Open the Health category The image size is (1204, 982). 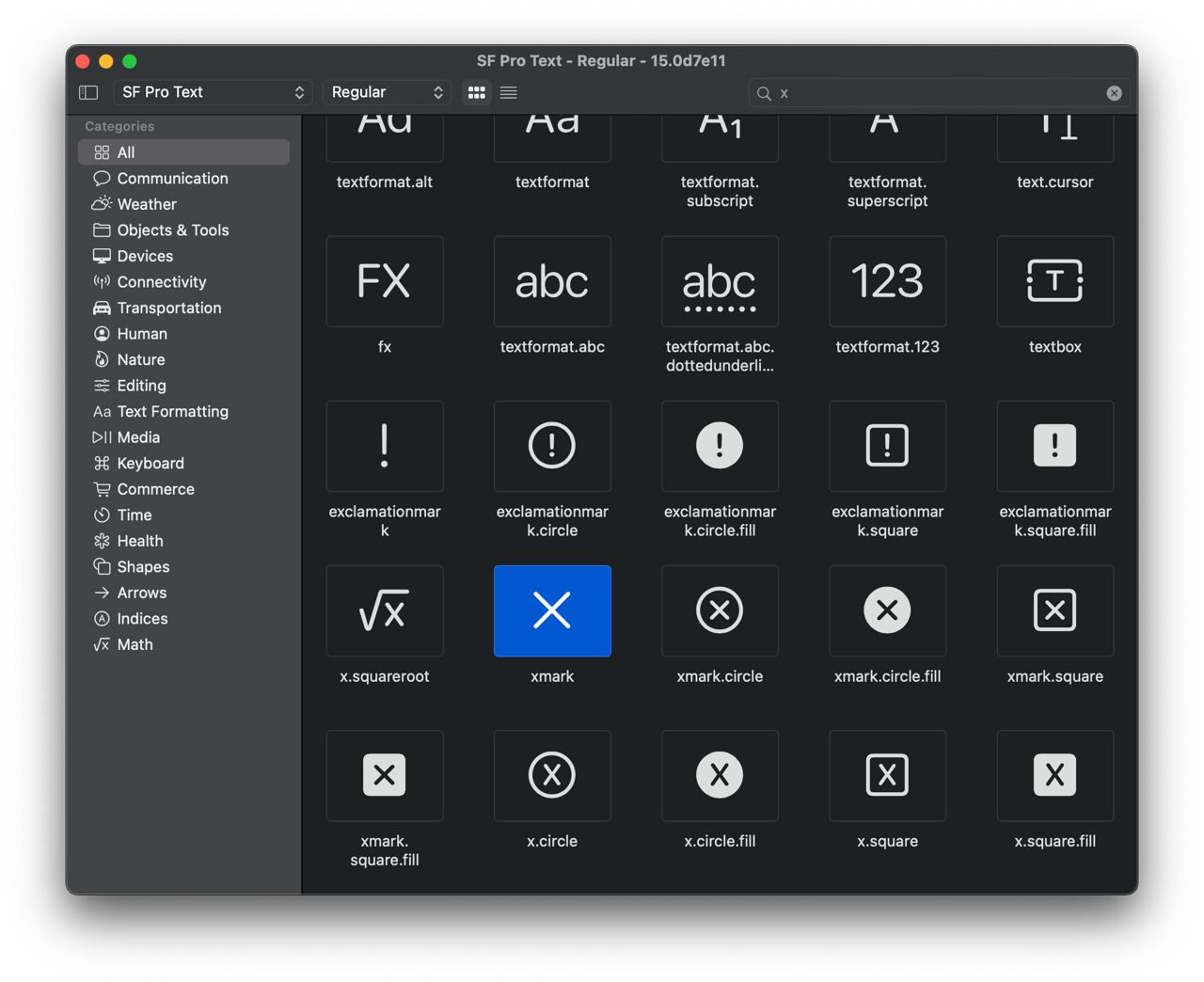183,541
